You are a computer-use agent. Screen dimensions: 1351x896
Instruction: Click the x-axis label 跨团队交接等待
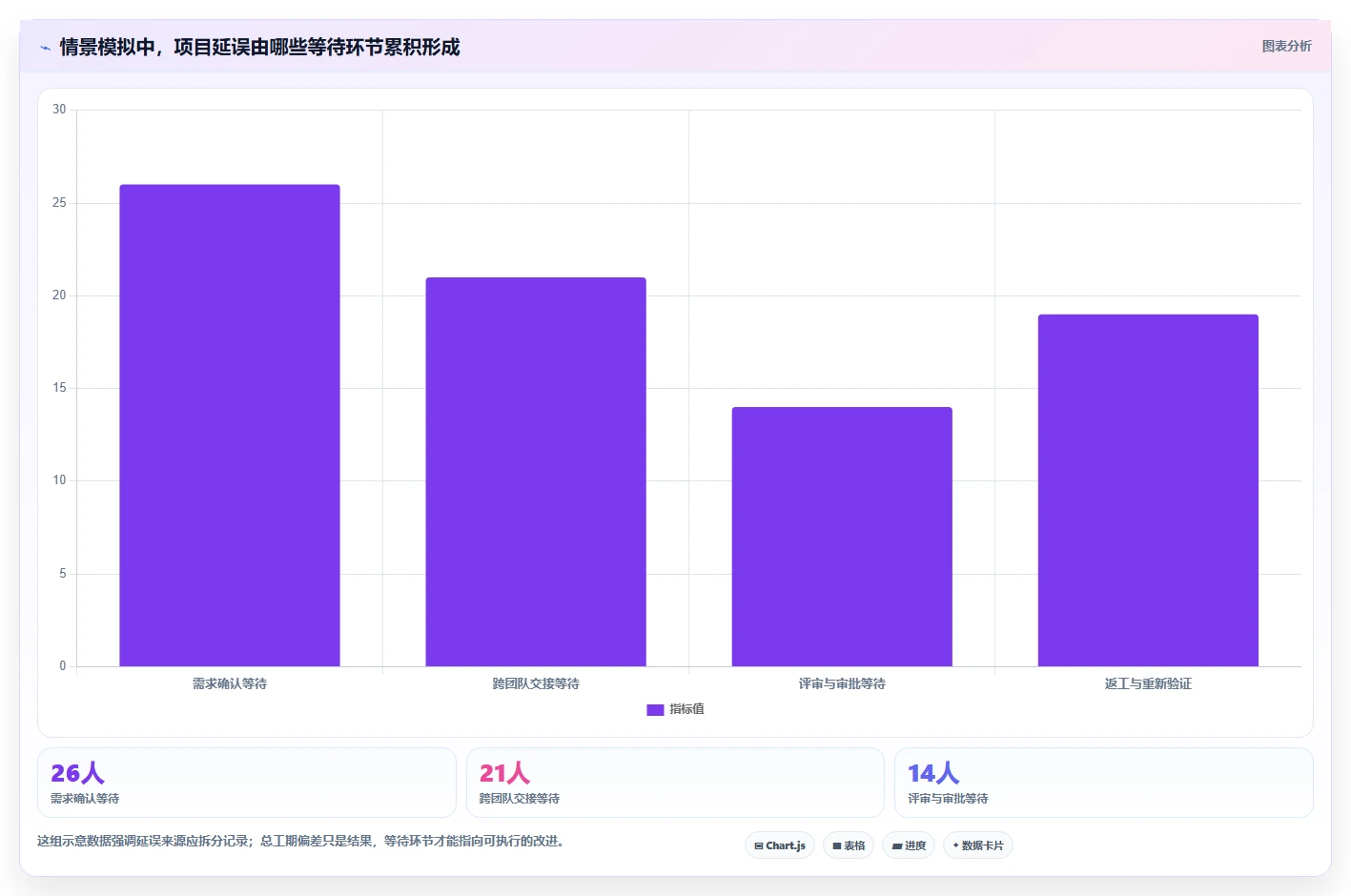536,683
